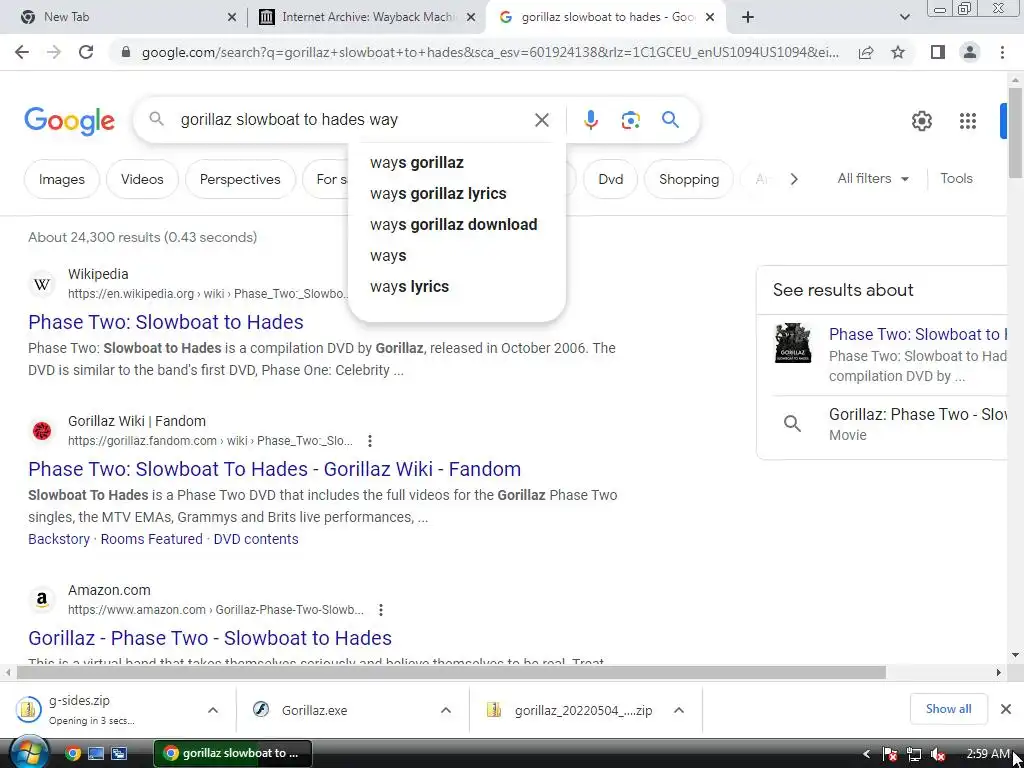1024x768 pixels.
Task: Open Phase Two Slowboat Gorillaz Wiki Fandom link
Action: tap(274, 469)
